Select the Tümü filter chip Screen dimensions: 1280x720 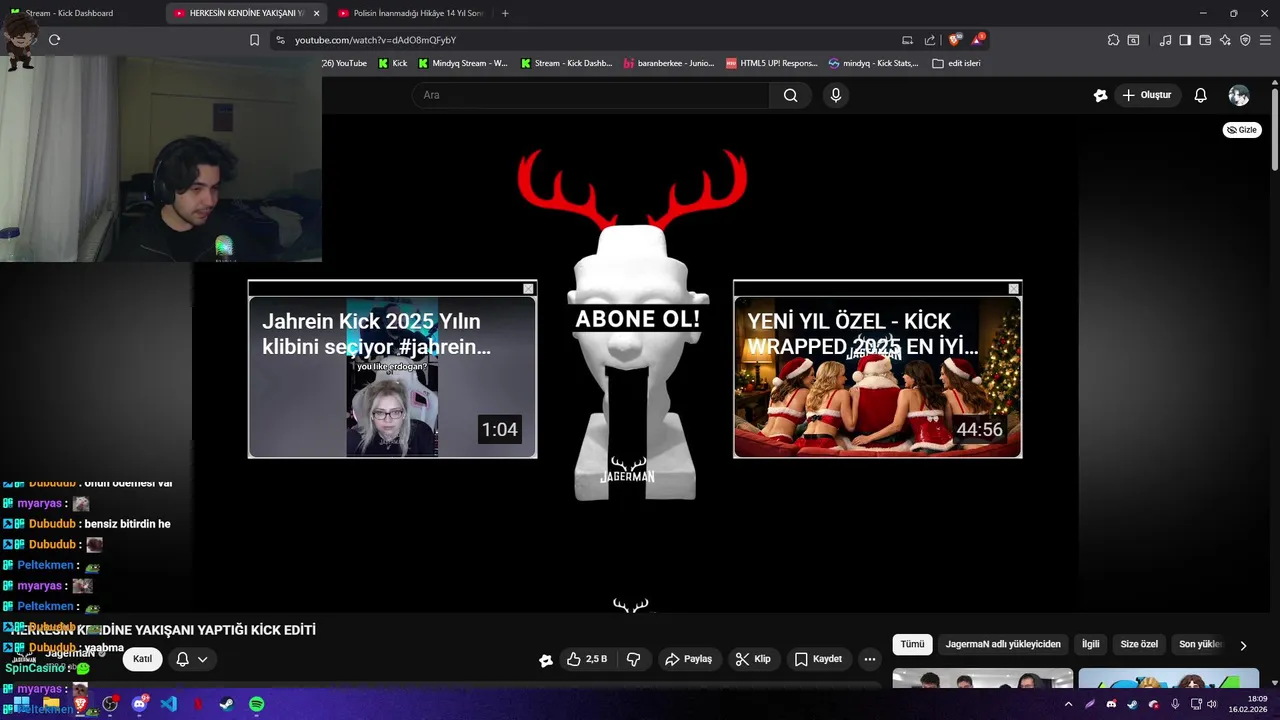[x=913, y=645]
